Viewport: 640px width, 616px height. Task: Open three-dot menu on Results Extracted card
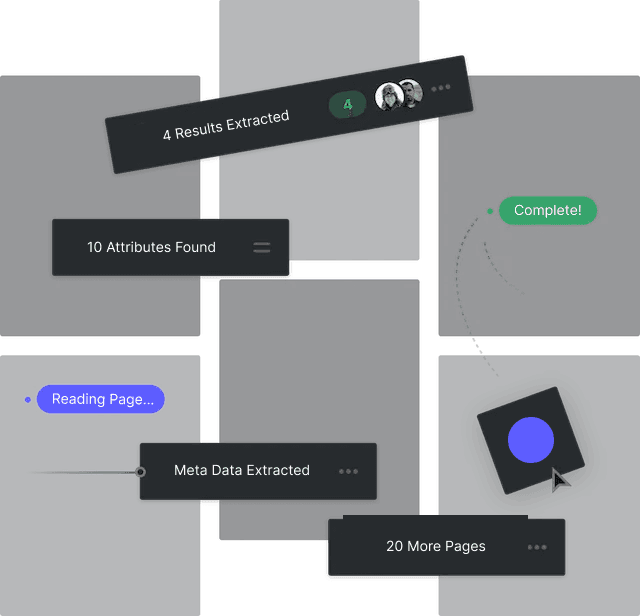pyautogui.click(x=441, y=87)
